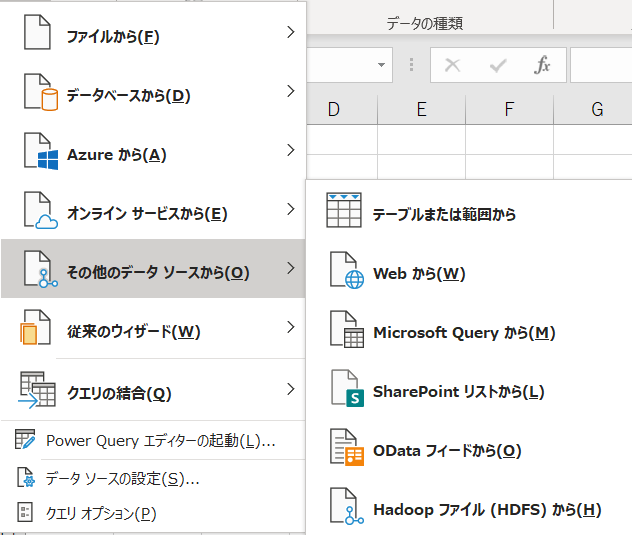632x535 pixels.
Task: Click the legacy wizard pages icon
Action: pyautogui.click(x=35, y=327)
